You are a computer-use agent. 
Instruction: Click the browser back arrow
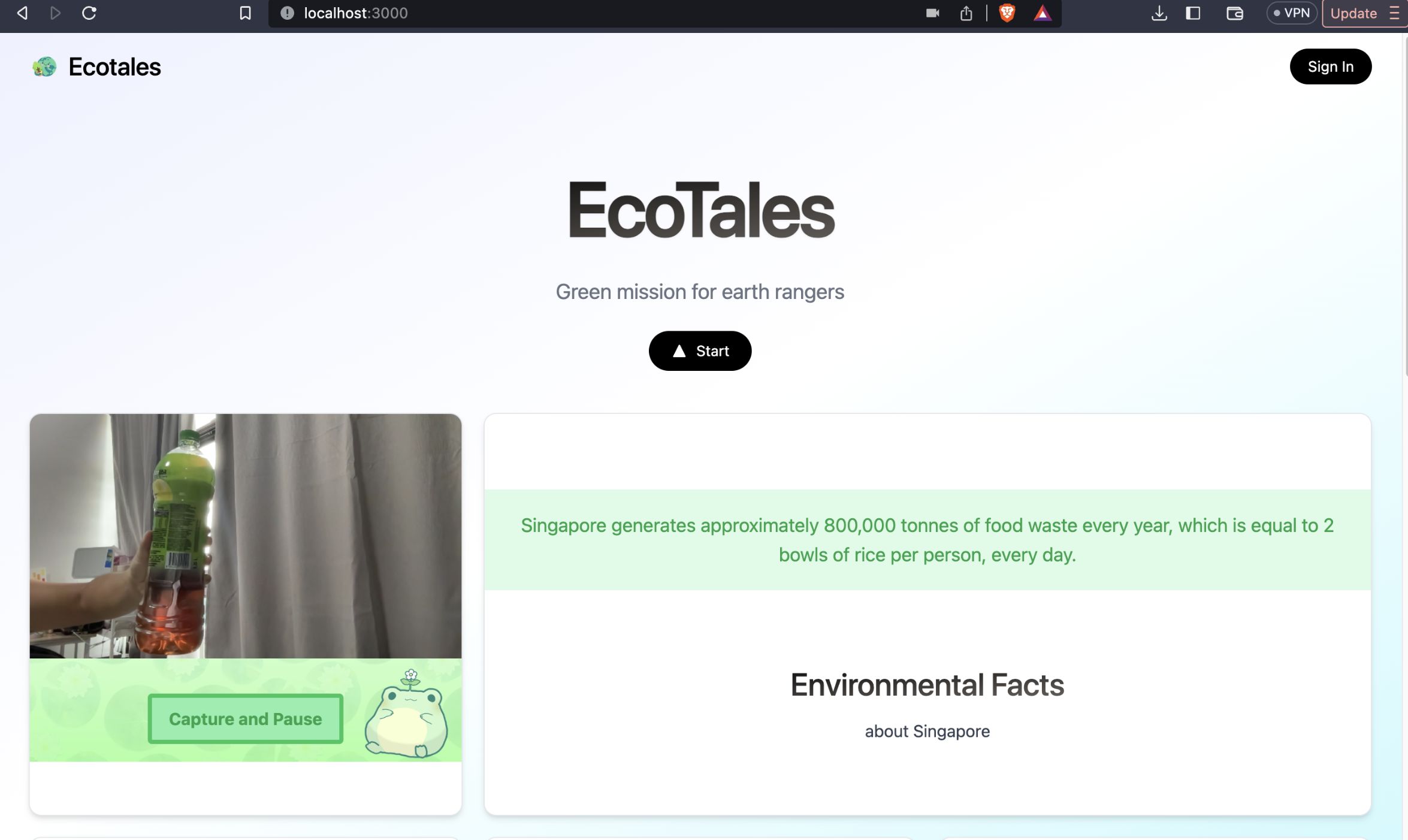[x=22, y=13]
